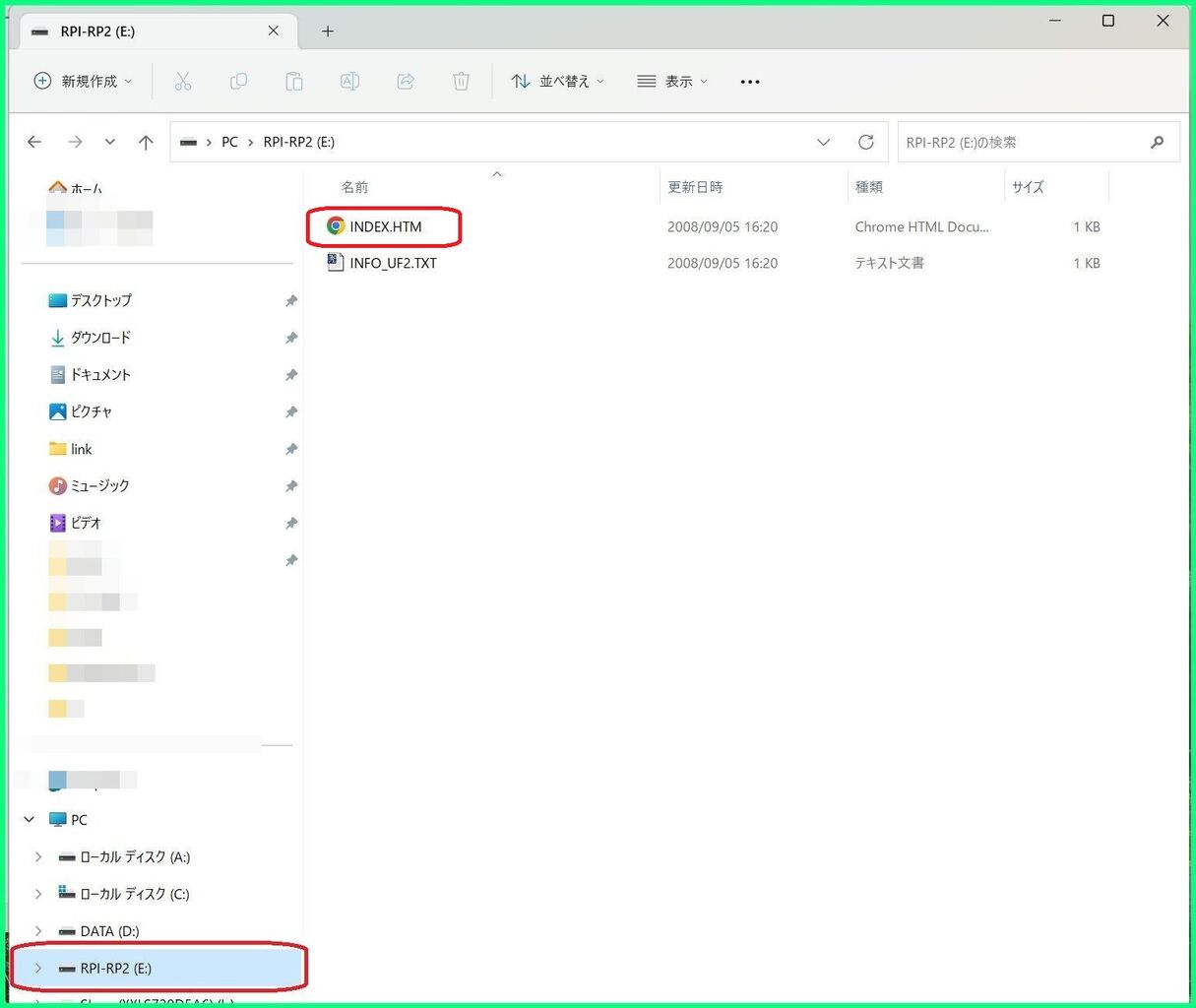Open ダウンロード in navigation pane
The width and height of the screenshot is (1196, 1008).
pyautogui.click(x=90, y=338)
